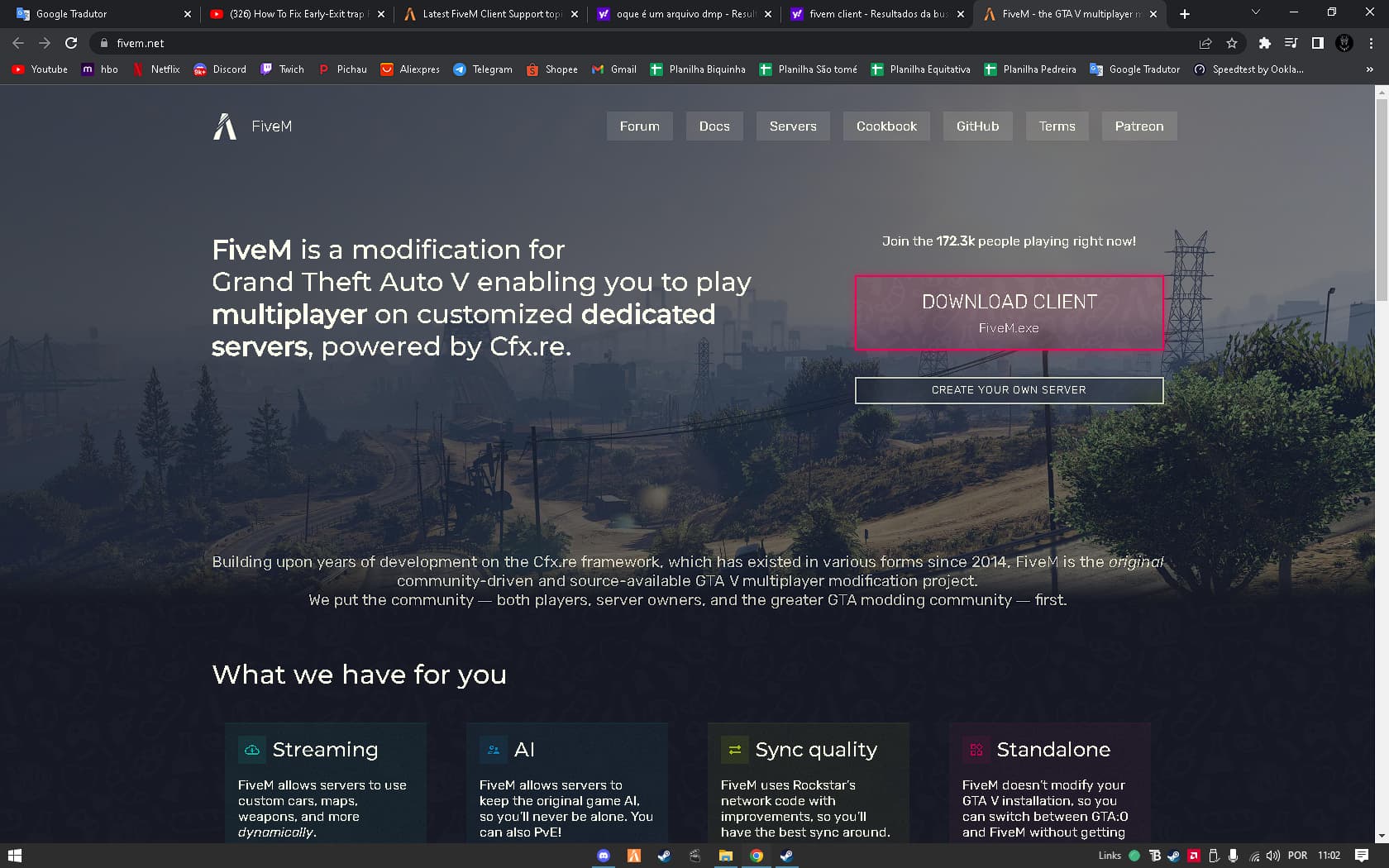
Task: Select Forum in the site navigation
Action: pyautogui.click(x=639, y=126)
